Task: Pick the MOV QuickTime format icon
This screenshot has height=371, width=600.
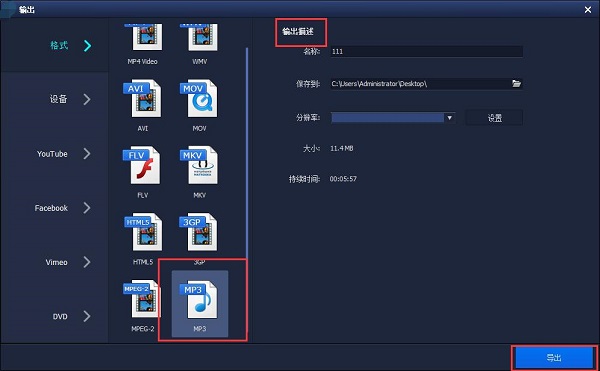Action: pos(199,98)
